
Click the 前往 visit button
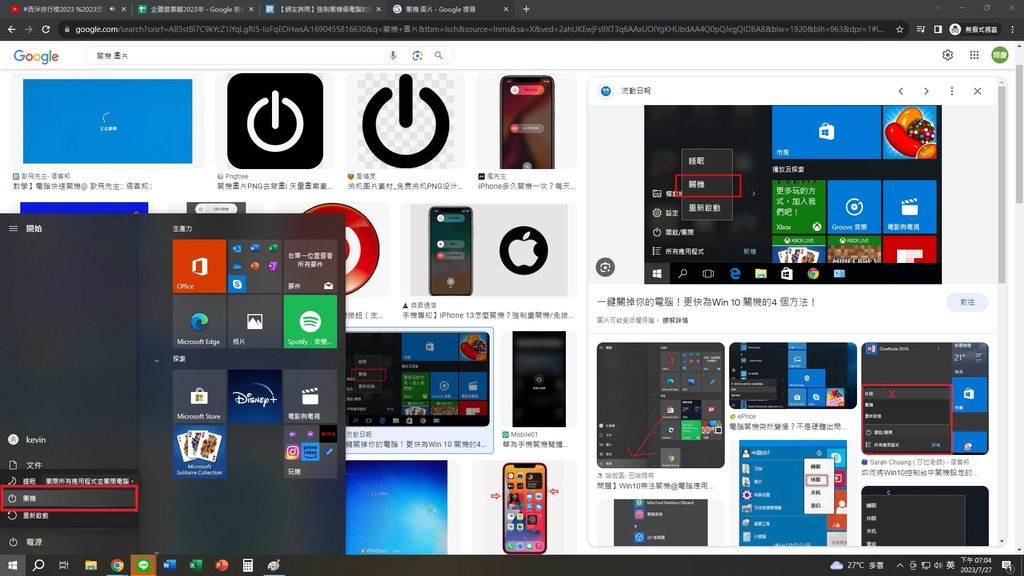click(967, 302)
